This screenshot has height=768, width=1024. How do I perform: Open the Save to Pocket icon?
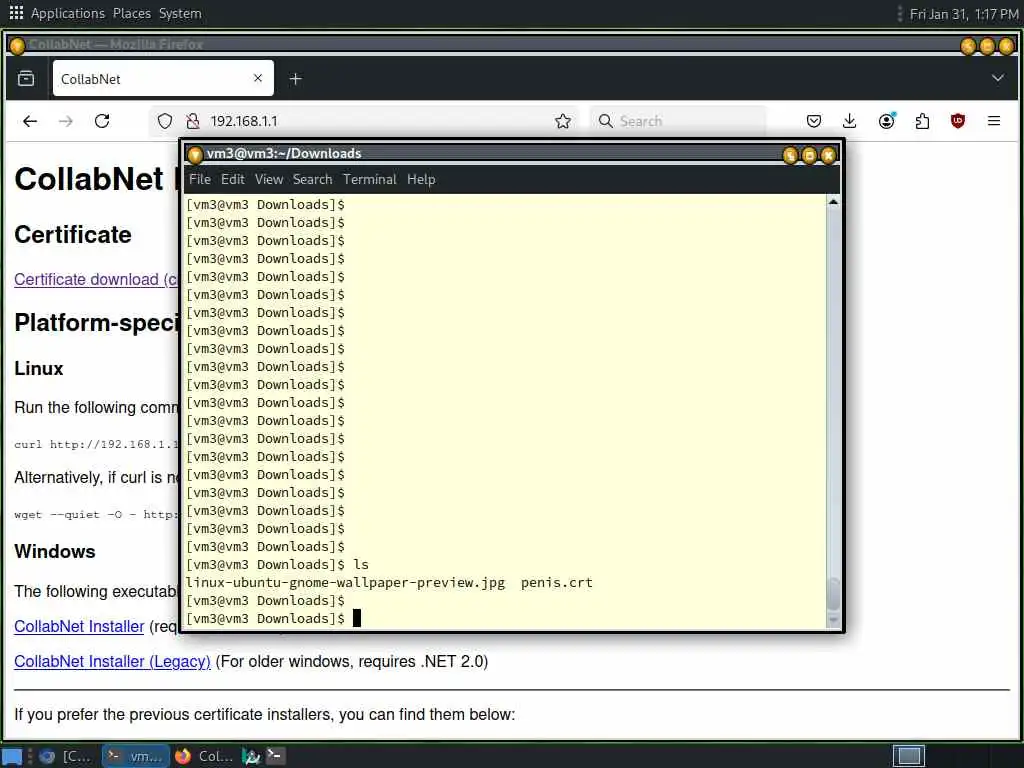(x=814, y=121)
